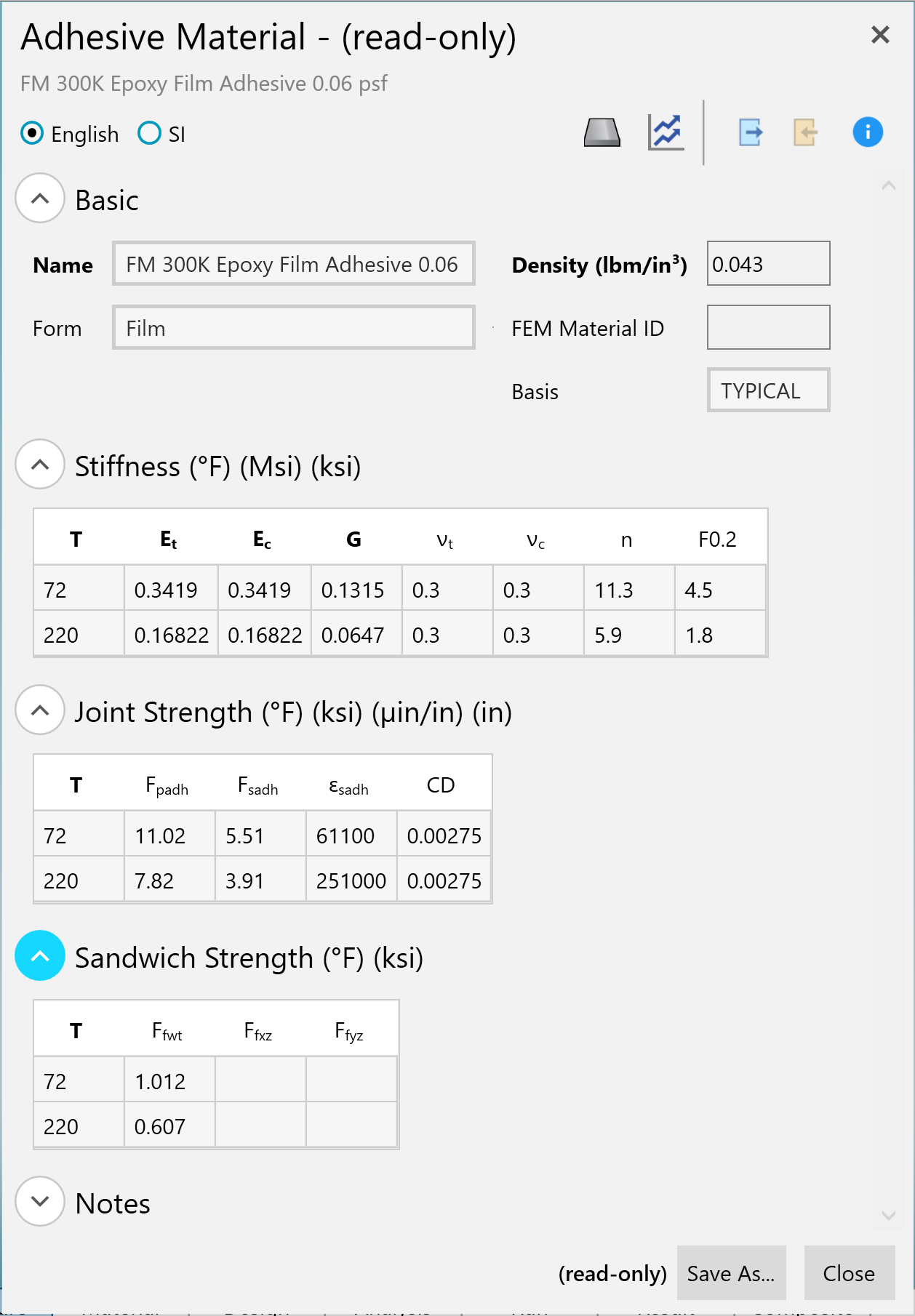The height and width of the screenshot is (1316, 915).
Task: Open the chart plot icon
Action: [x=666, y=133]
